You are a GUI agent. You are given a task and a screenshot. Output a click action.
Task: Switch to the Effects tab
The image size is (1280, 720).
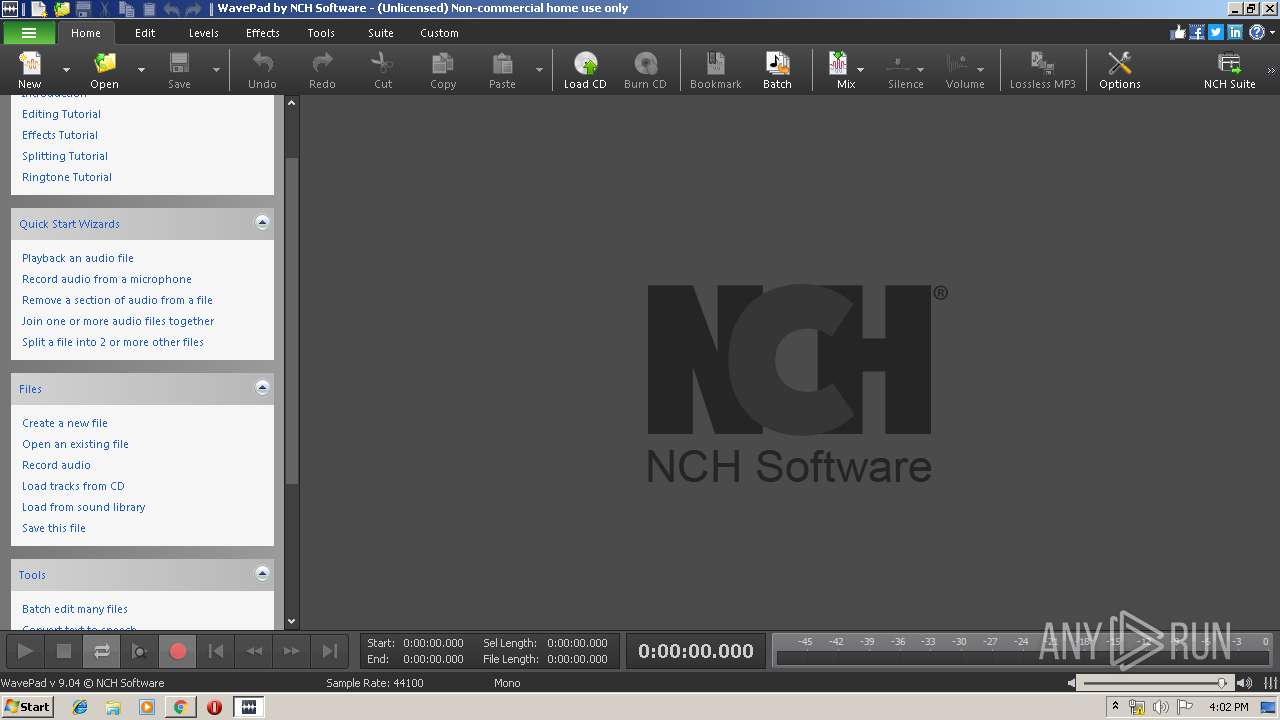263,33
